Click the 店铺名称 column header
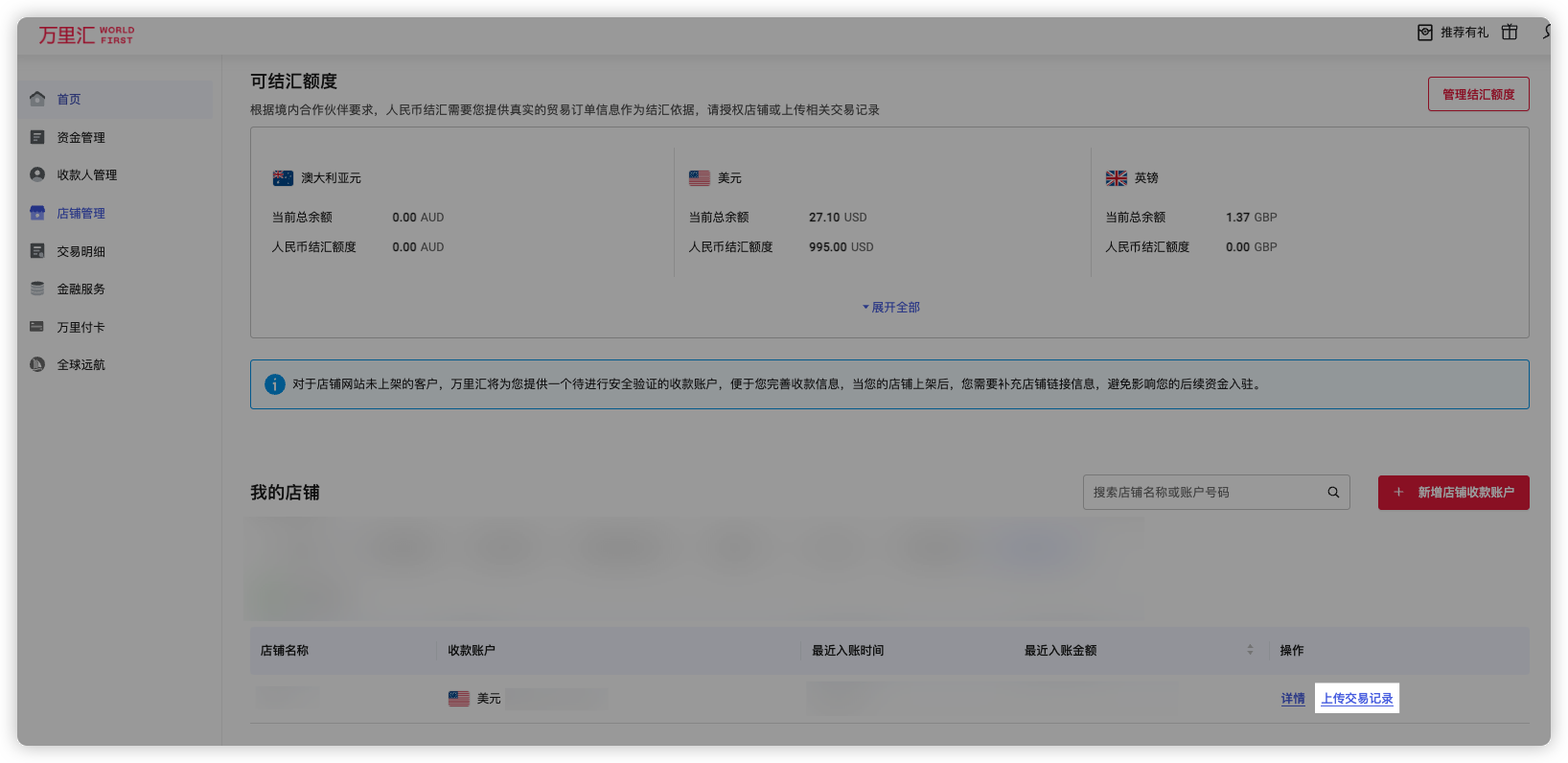This screenshot has height=763, width=1568. 285,650
